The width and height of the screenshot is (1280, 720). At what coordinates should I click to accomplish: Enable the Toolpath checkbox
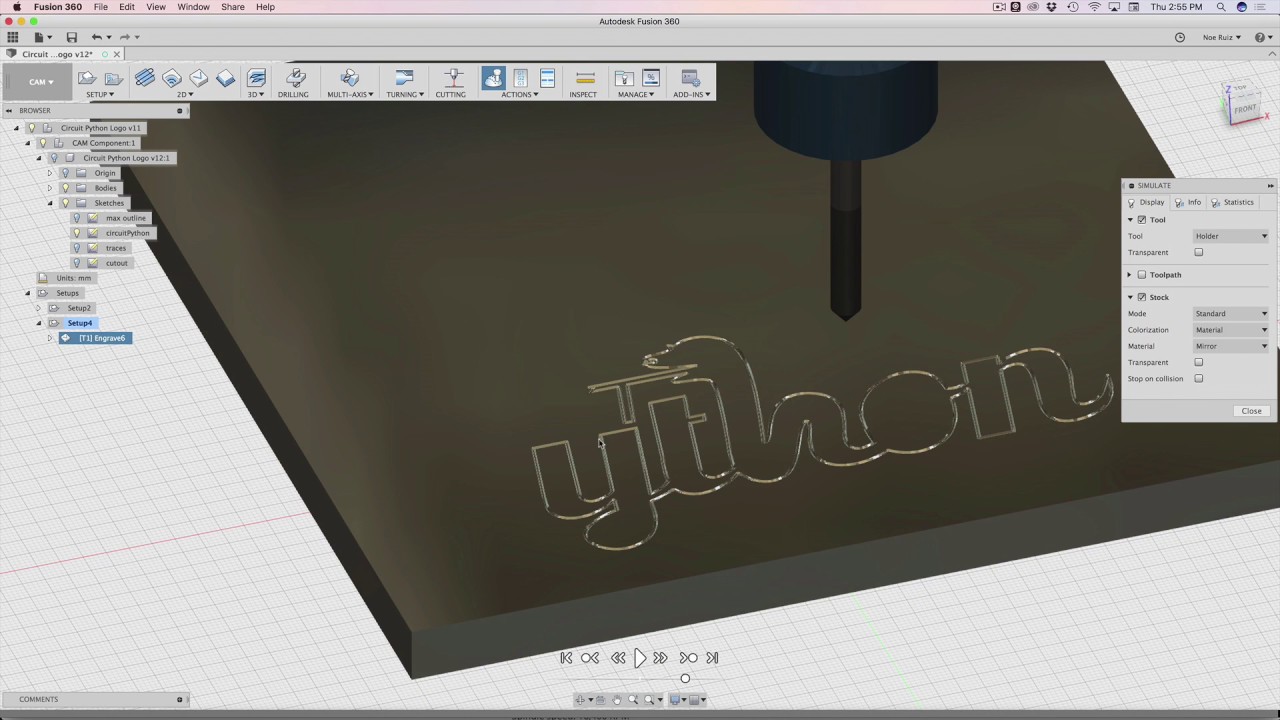click(x=1142, y=275)
